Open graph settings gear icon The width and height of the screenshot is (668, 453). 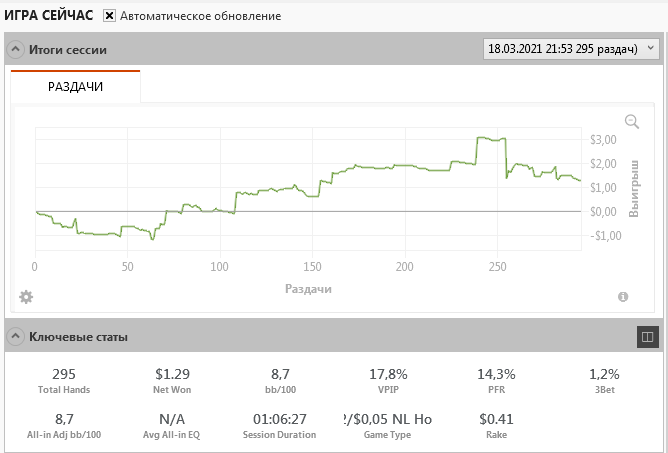(26, 296)
